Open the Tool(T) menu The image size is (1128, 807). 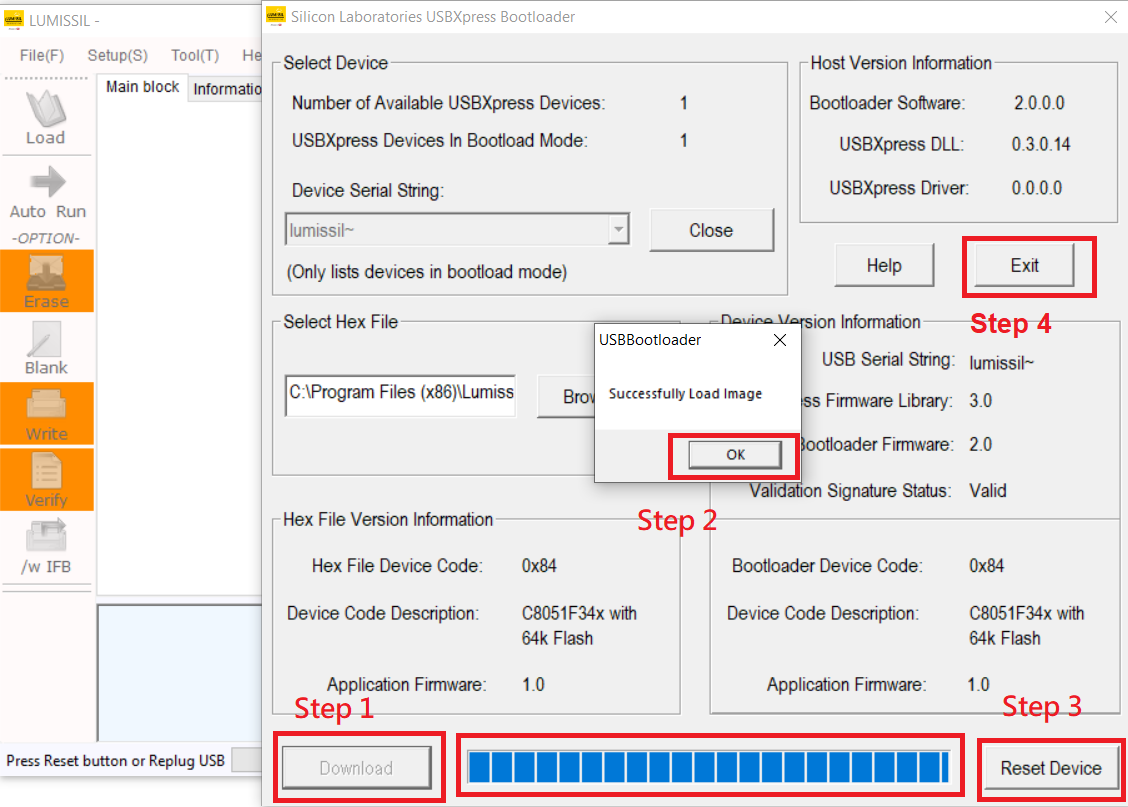pyautogui.click(x=194, y=55)
